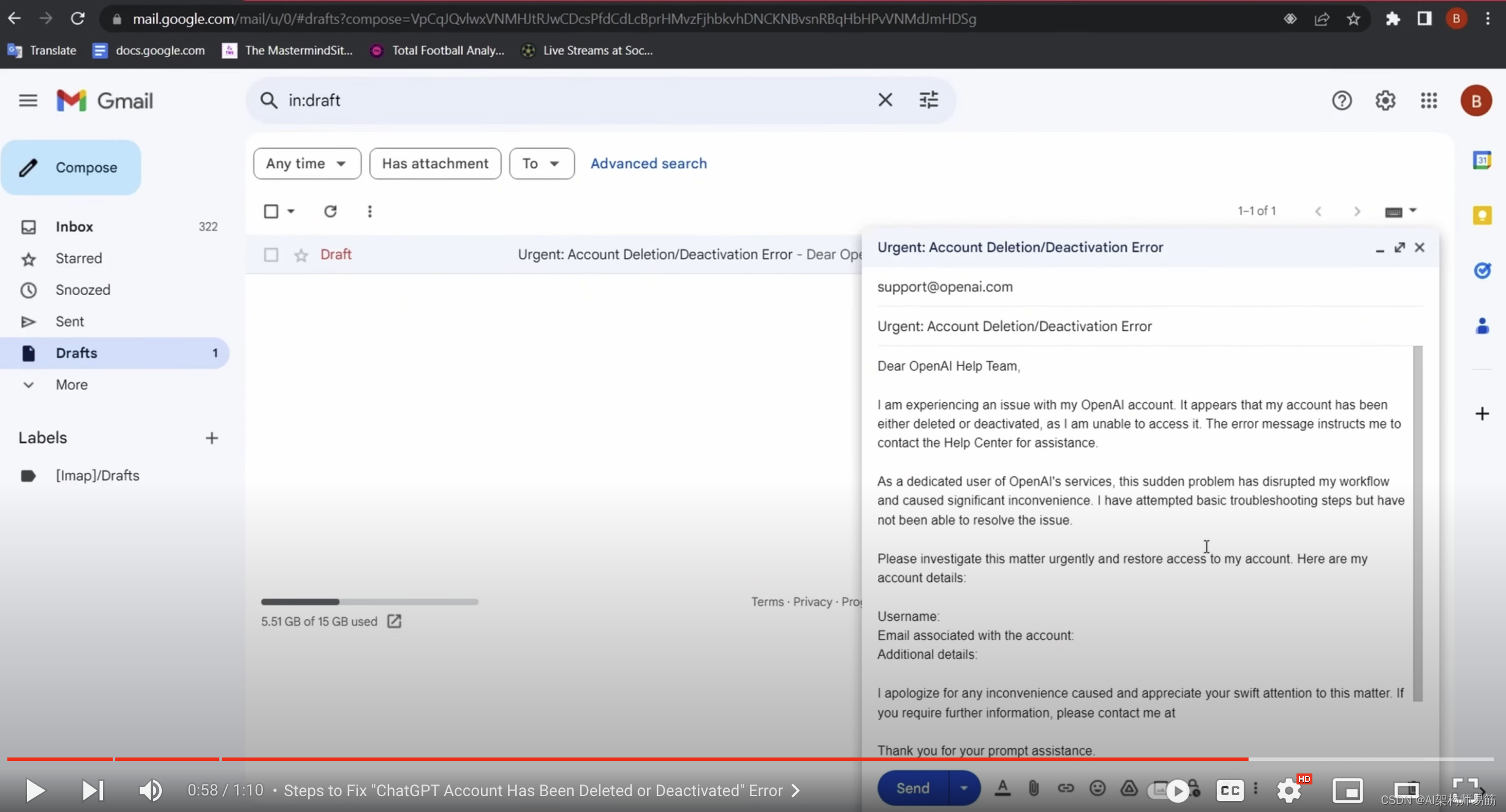Click the Gmail logo
Viewport: 1506px width, 812px height.
coord(105,100)
